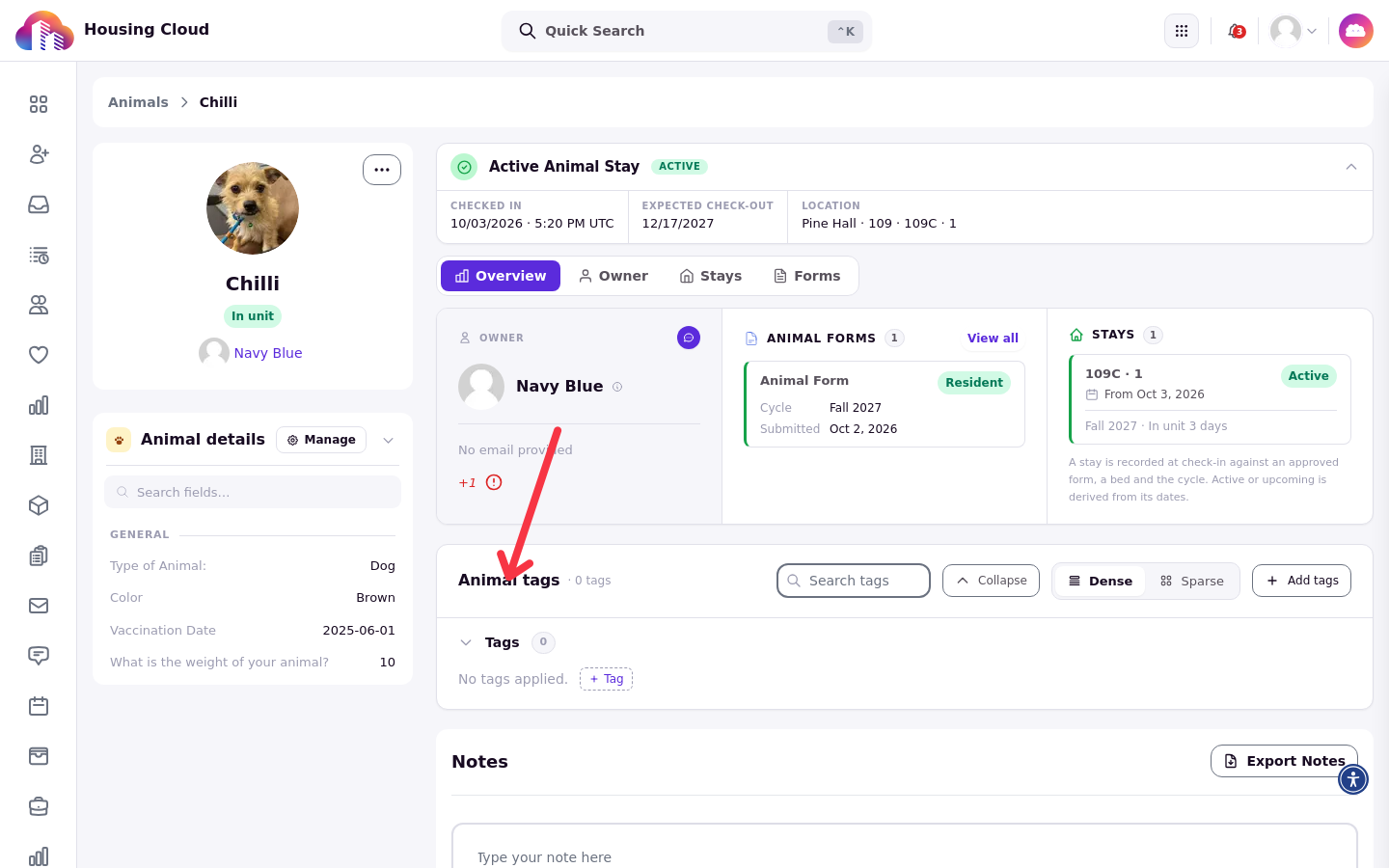Switch to the Owner tab
This screenshot has width=1389, height=868.
(x=613, y=276)
